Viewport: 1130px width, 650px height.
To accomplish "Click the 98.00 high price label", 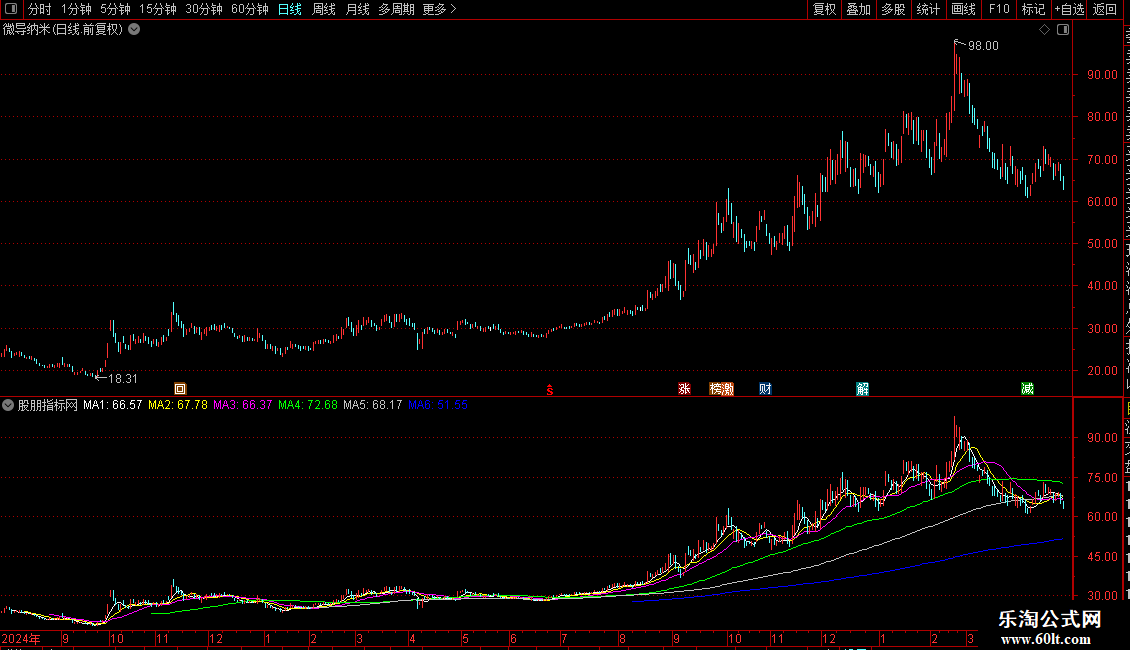I will click(983, 46).
